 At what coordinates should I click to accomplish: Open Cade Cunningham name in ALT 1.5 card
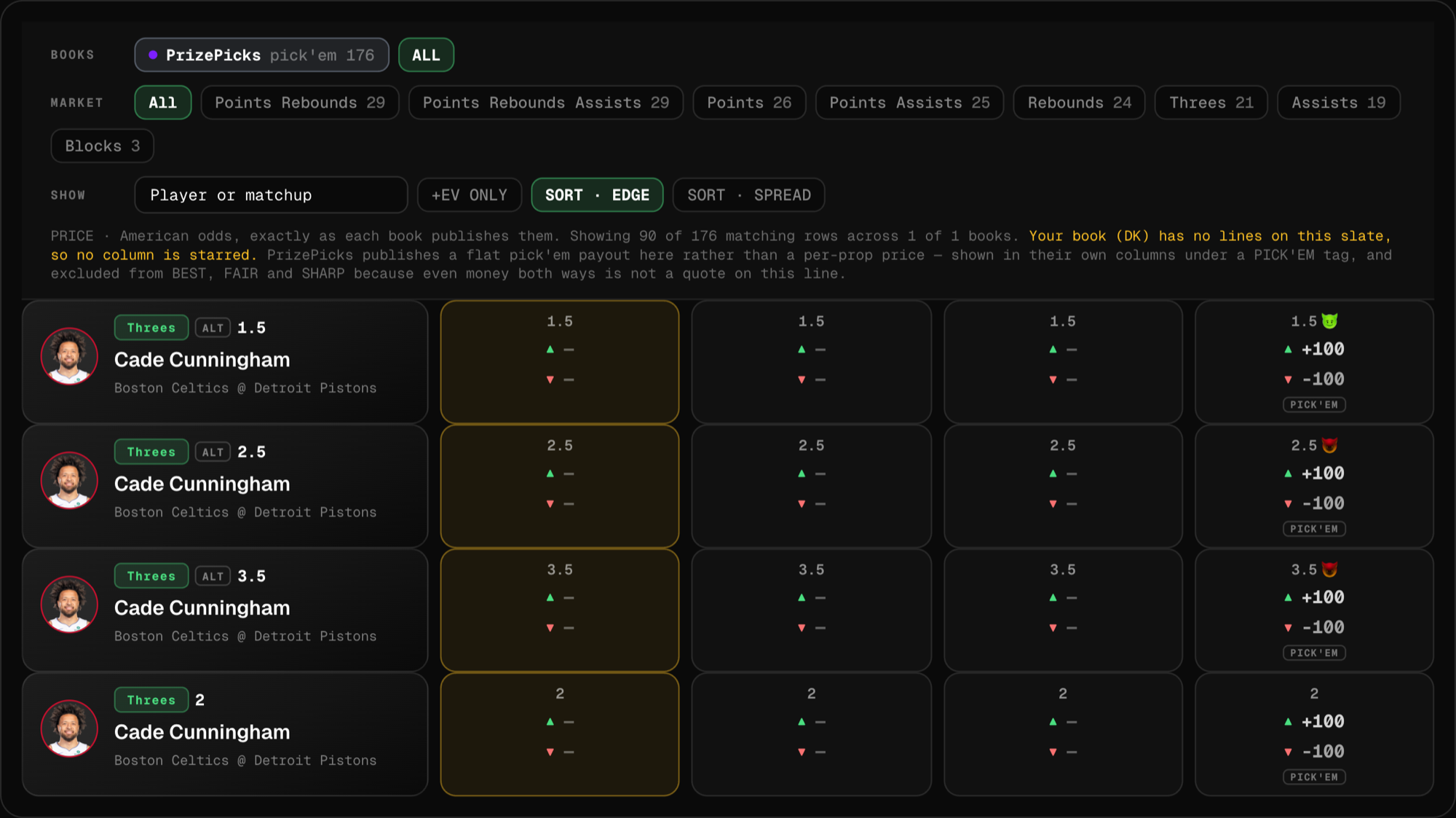pos(202,360)
